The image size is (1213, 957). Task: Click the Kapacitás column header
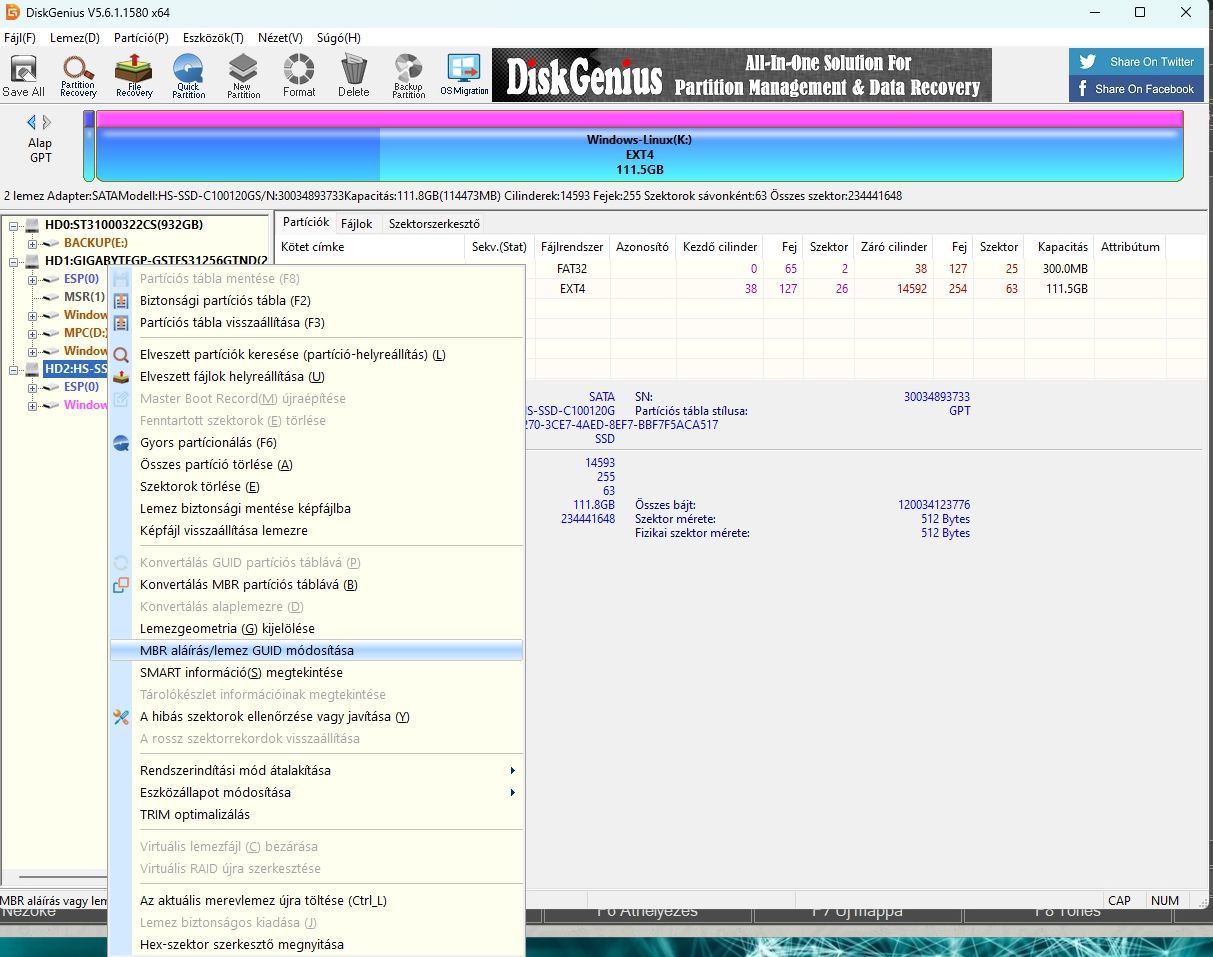coord(1062,247)
